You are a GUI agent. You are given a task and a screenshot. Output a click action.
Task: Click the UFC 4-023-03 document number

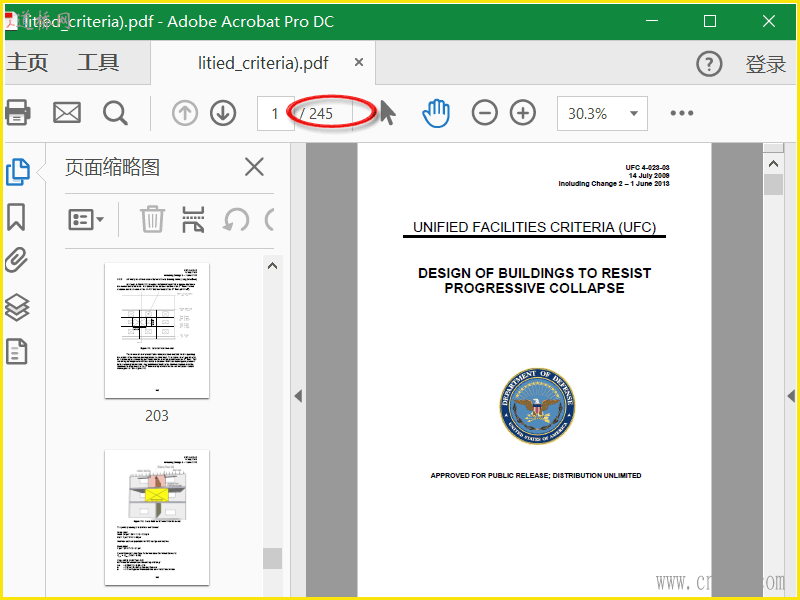[647, 167]
